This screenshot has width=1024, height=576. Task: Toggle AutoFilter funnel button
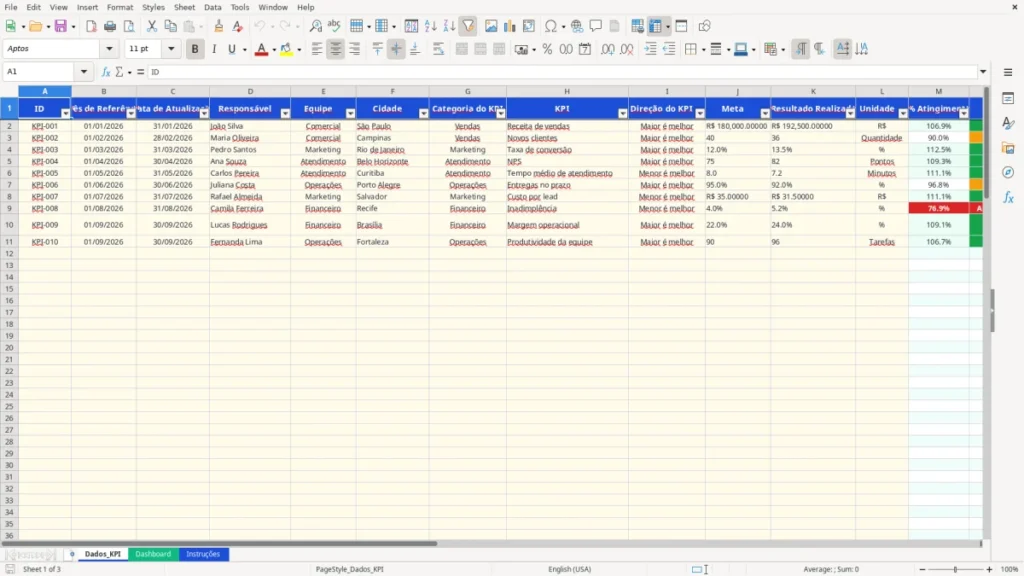click(468, 26)
